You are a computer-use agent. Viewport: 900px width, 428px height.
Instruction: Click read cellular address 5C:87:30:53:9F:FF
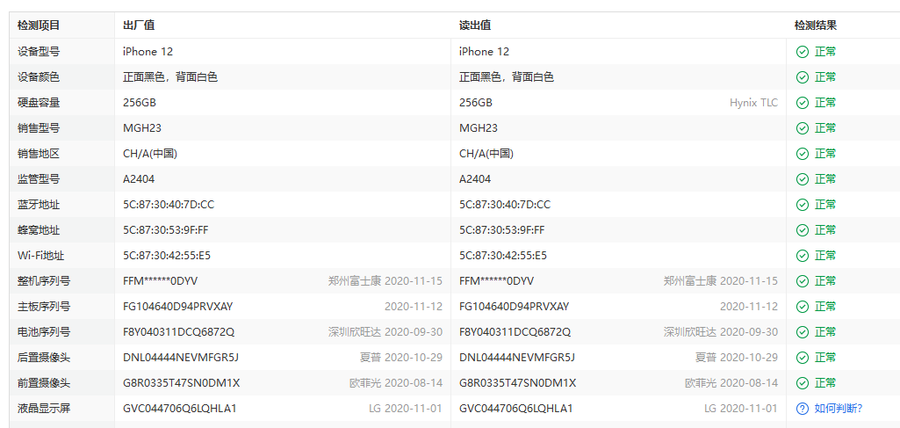click(502, 230)
